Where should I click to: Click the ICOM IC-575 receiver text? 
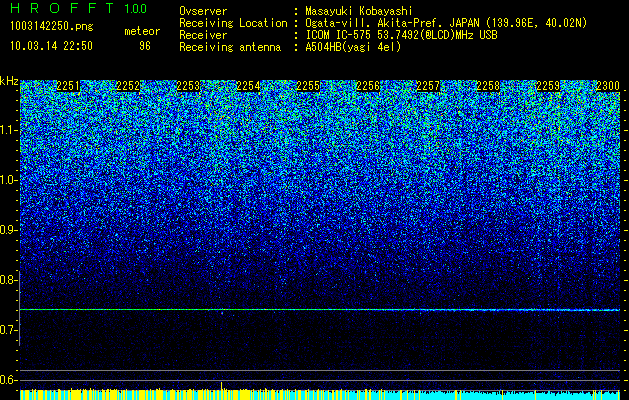pyautogui.click(x=401, y=35)
